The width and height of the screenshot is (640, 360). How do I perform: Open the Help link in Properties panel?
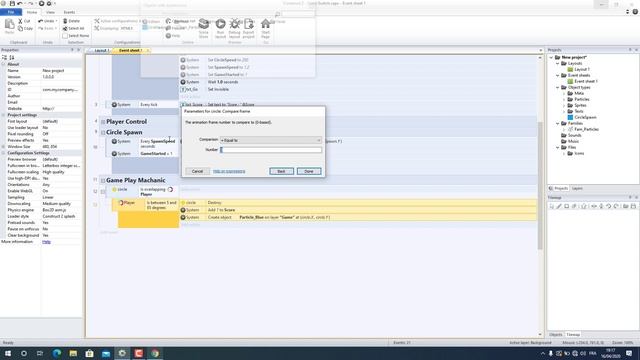[47, 242]
